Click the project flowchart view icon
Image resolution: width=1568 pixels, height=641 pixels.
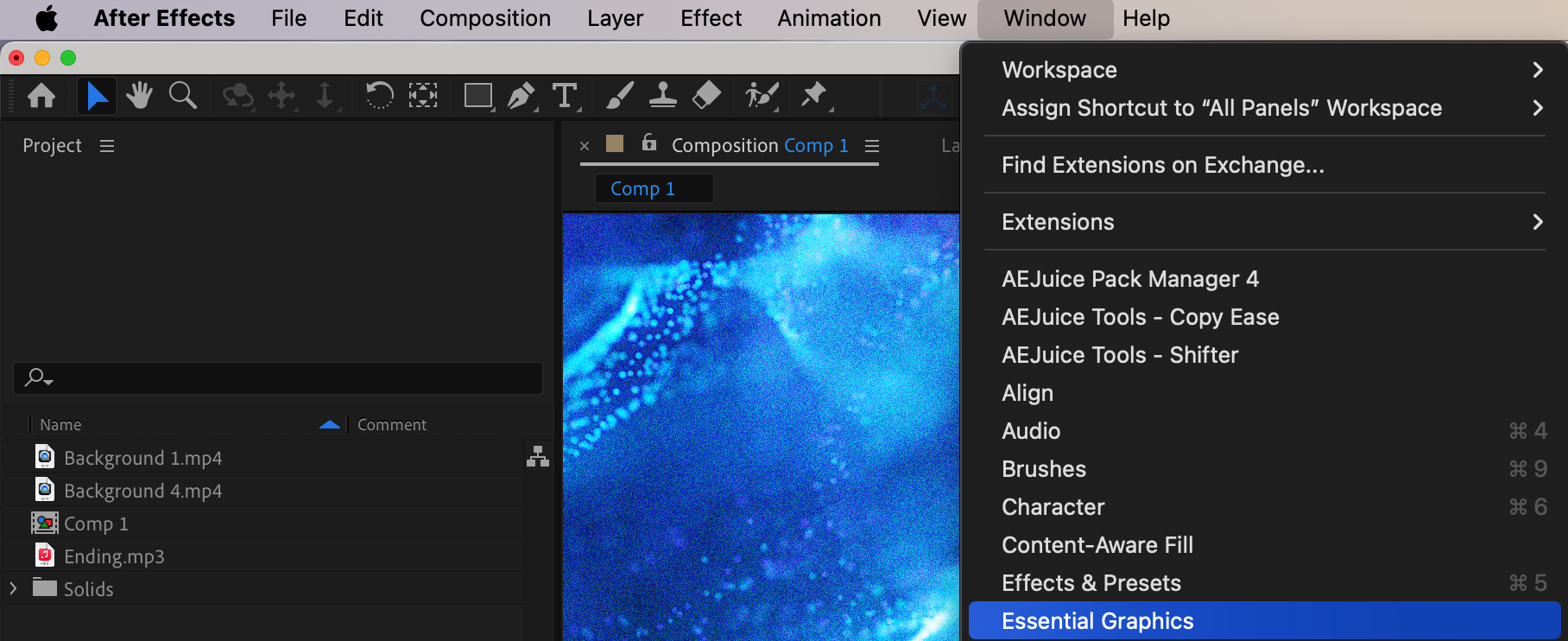[x=538, y=456]
